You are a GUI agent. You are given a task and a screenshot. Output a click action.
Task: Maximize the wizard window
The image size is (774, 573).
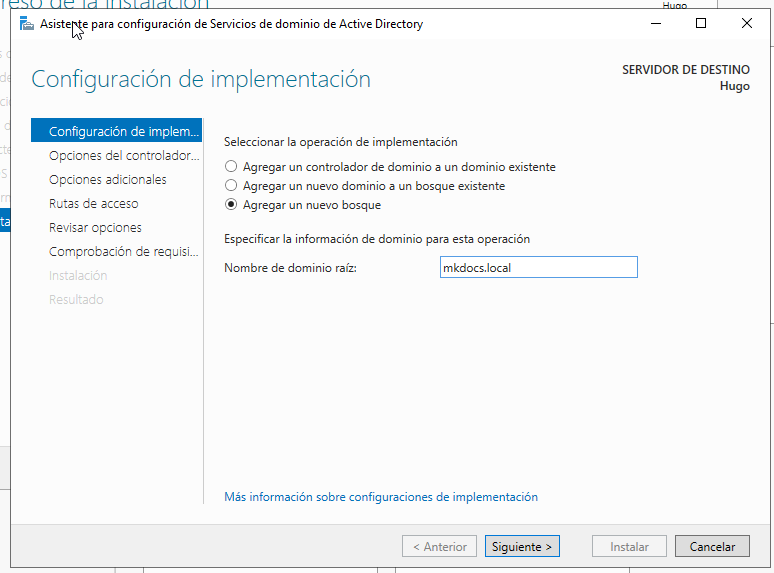[x=701, y=24]
